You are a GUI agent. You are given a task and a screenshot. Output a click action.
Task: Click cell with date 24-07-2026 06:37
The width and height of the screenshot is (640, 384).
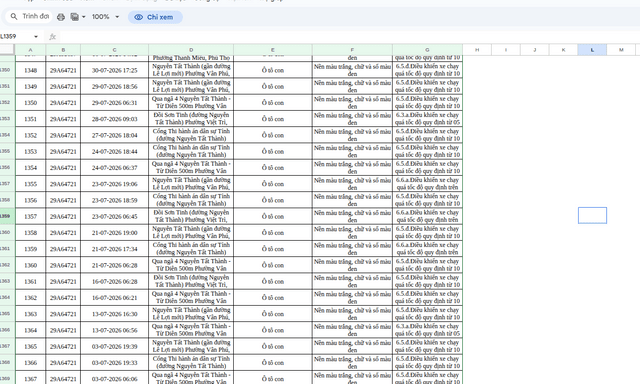[115, 168]
